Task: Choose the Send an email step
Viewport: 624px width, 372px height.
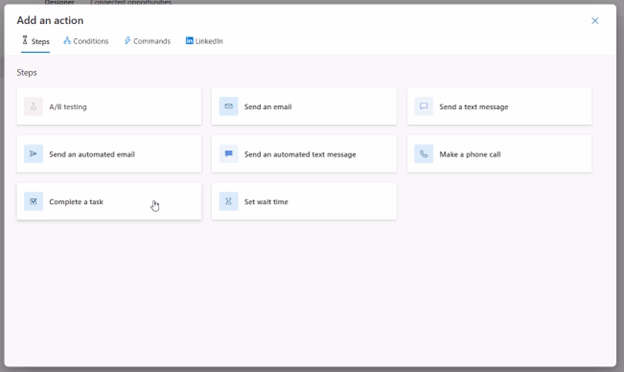Action: (x=304, y=107)
